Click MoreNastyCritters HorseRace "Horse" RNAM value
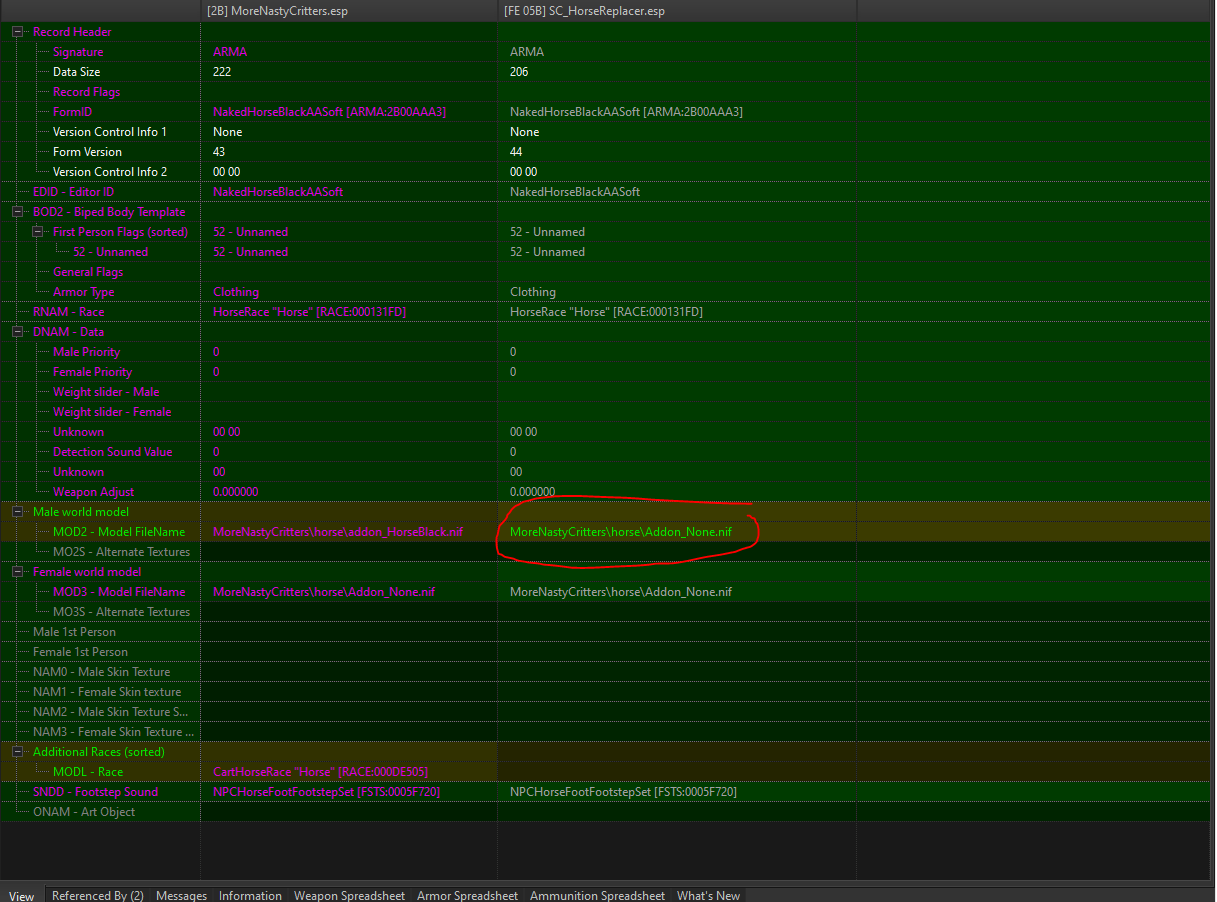This screenshot has width=1217, height=902. pos(309,312)
